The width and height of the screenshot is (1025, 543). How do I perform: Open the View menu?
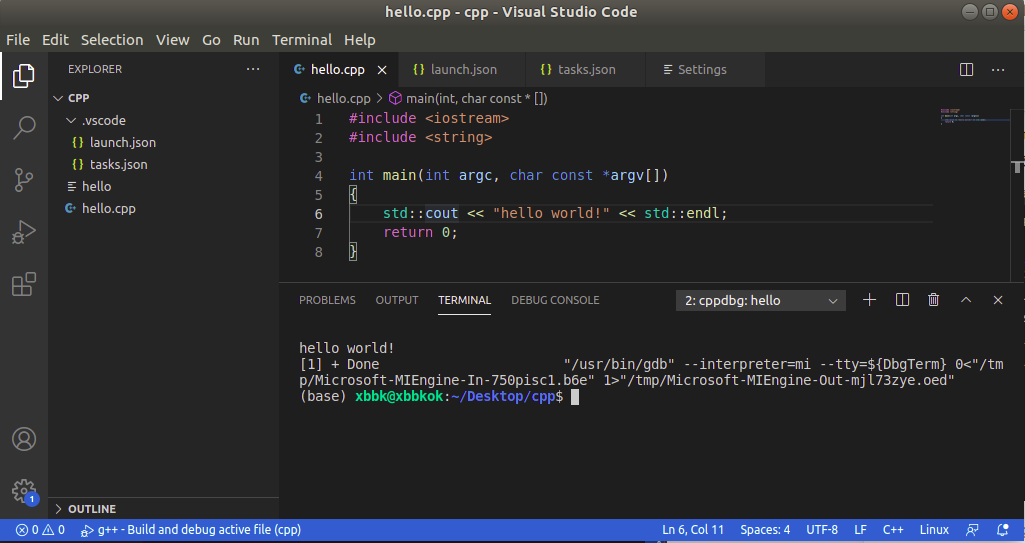point(173,40)
